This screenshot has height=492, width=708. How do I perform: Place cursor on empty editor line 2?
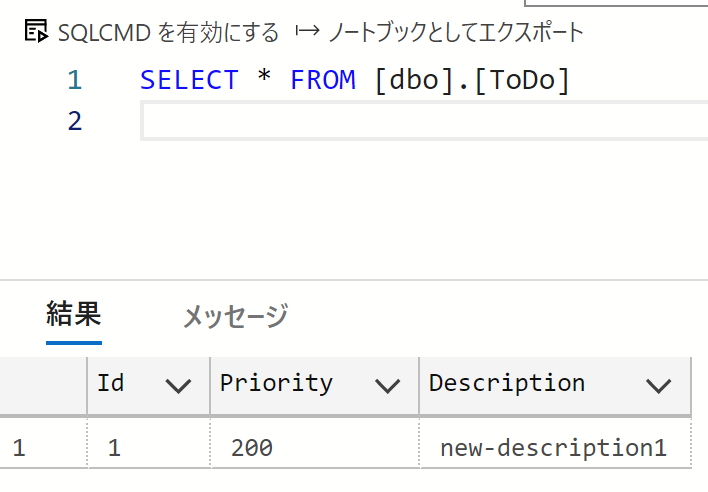click(x=424, y=121)
